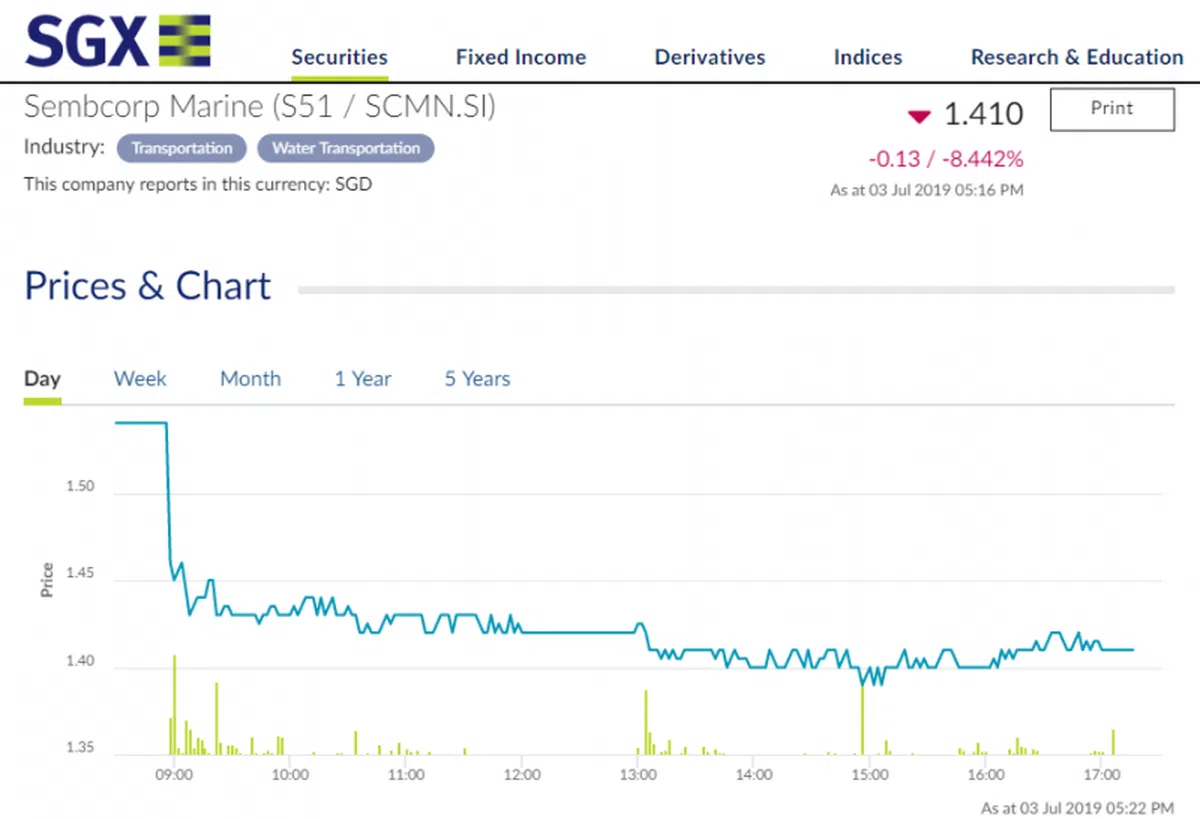Go to the Derivatives section
1200x819 pixels.
tap(710, 57)
